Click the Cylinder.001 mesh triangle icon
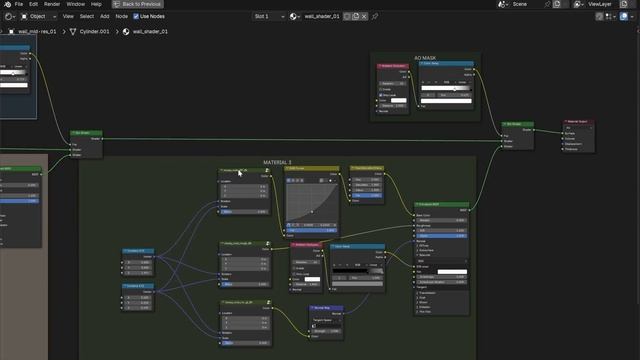Viewport: 640px width, 360px height. coord(73,31)
